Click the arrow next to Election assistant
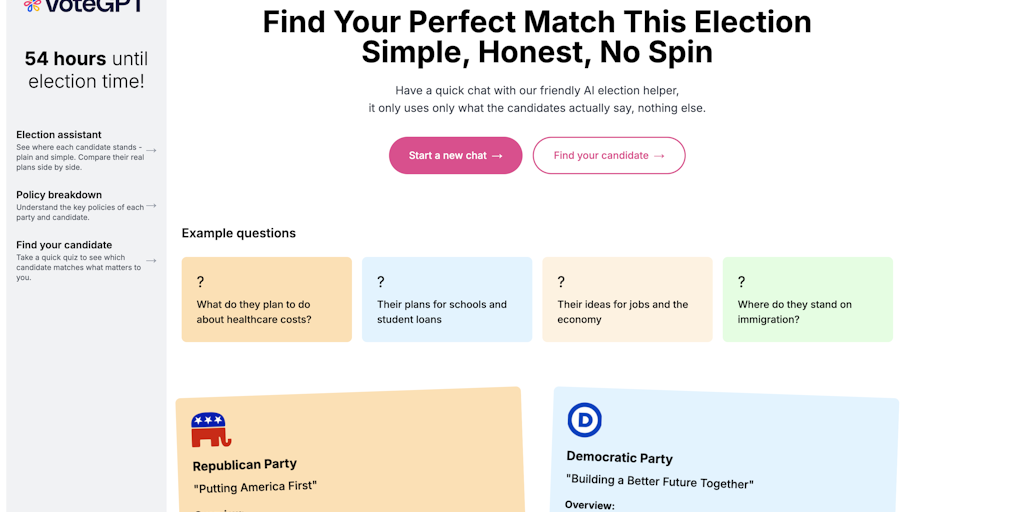This screenshot has width=1024, height=512. (151, 151)
